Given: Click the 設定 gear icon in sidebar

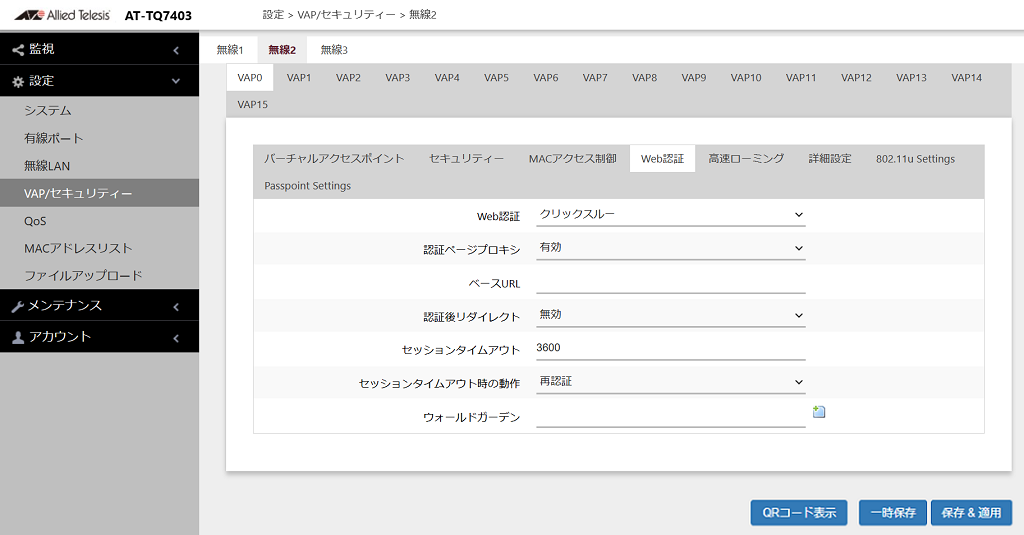Looking at the screenshot, I should pos(18,81).
